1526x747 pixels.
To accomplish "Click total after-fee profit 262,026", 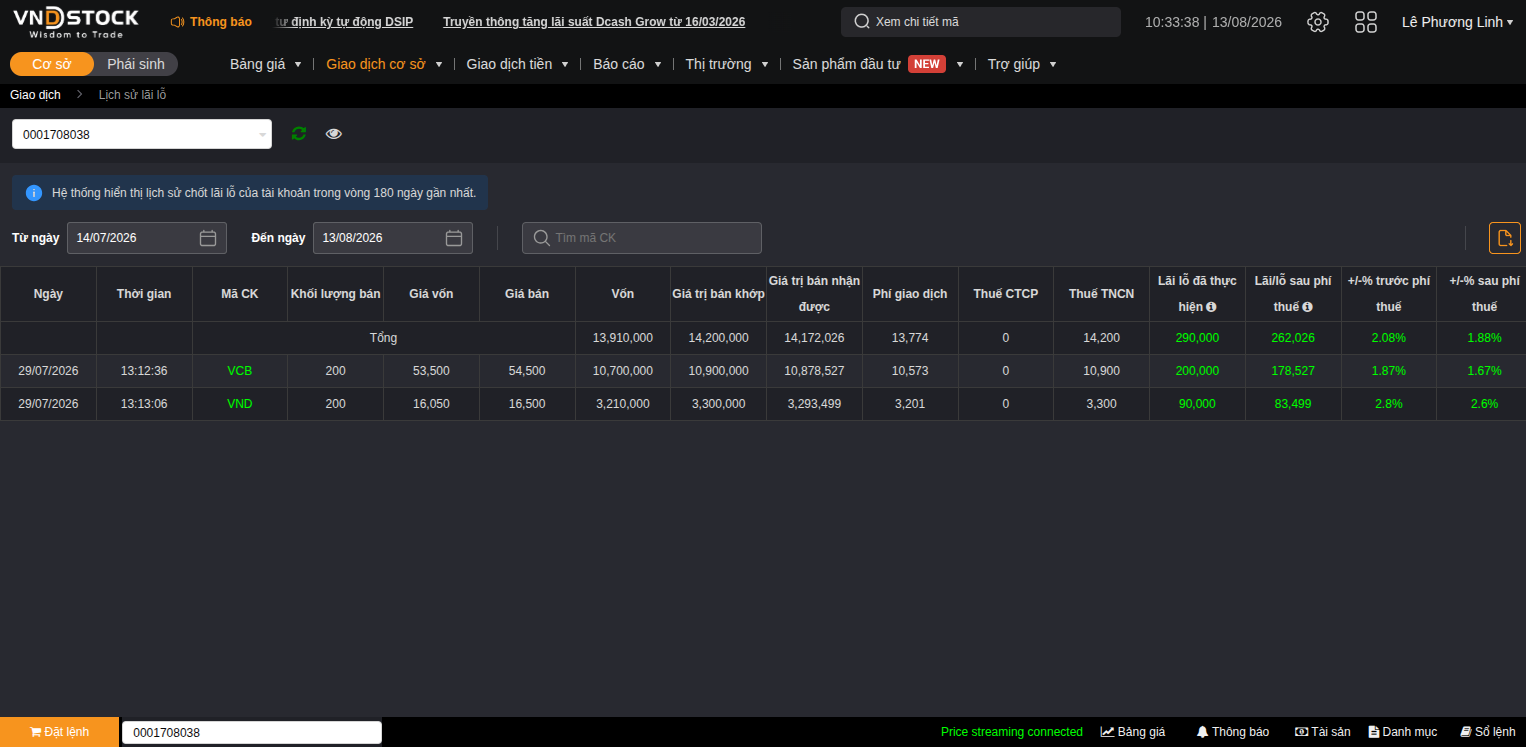I will (1293, 338).
